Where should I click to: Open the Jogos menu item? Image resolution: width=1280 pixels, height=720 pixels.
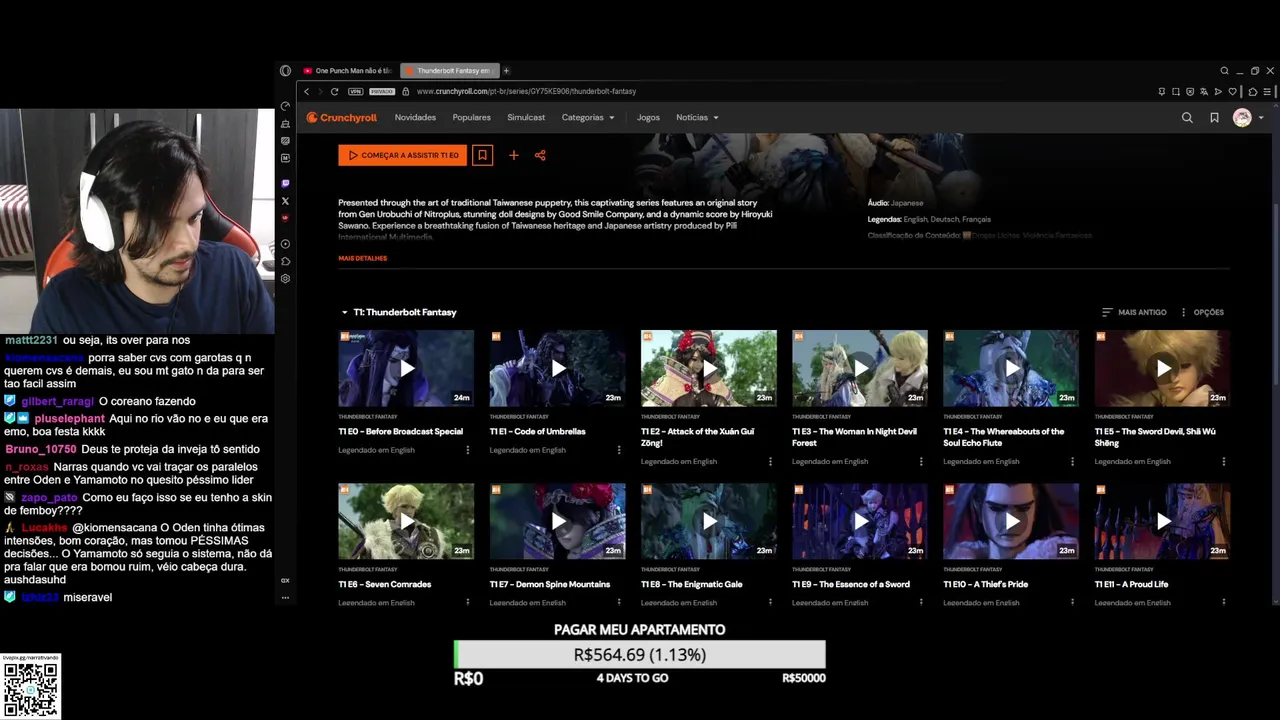pos(648,118)
